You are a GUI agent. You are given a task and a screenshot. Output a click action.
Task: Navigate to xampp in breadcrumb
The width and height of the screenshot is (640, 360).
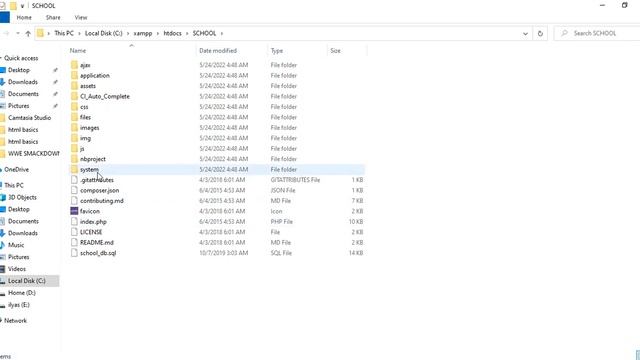tap(143, 33)
